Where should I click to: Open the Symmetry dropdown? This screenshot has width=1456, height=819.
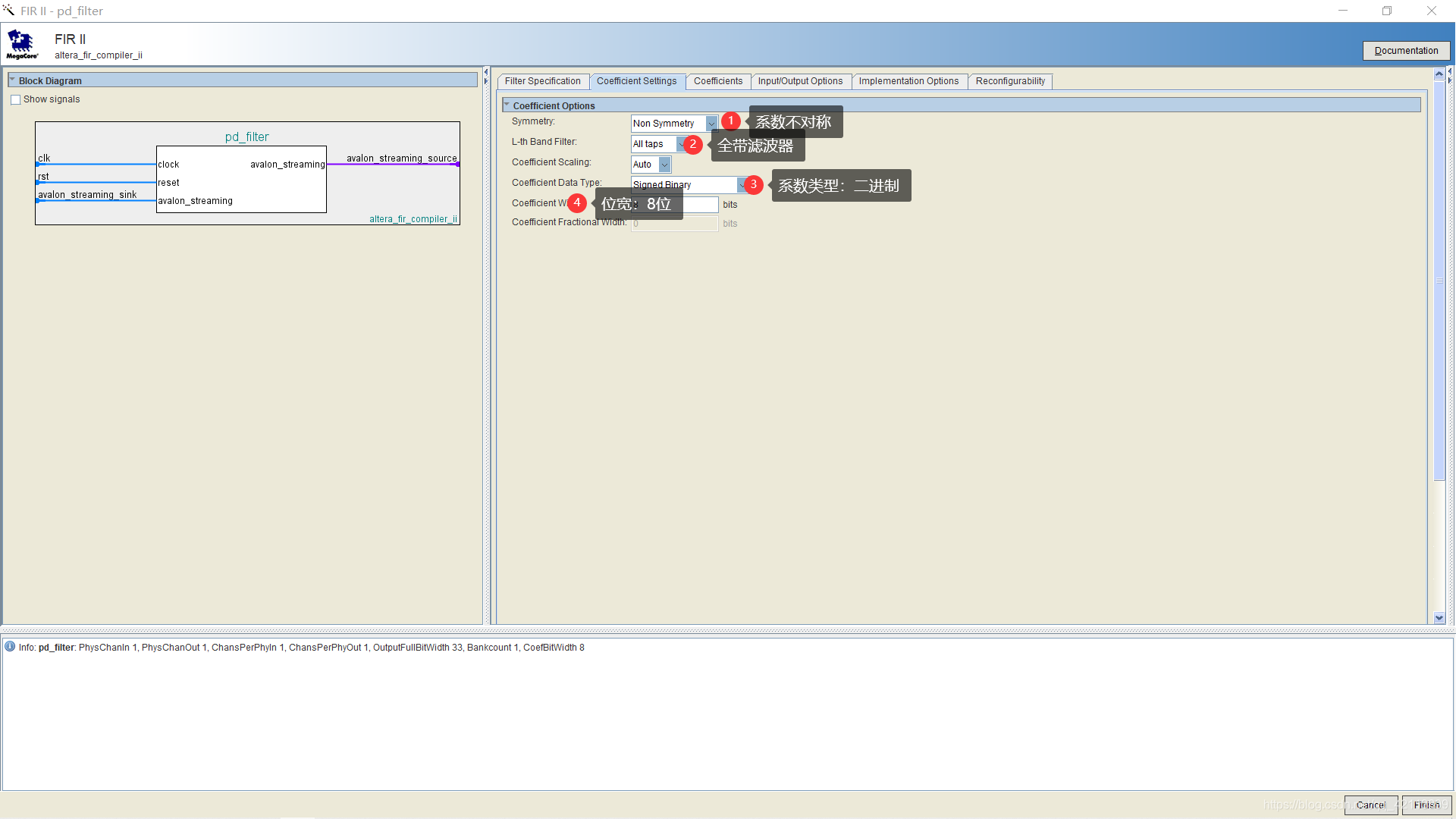[x=711, y=124]
